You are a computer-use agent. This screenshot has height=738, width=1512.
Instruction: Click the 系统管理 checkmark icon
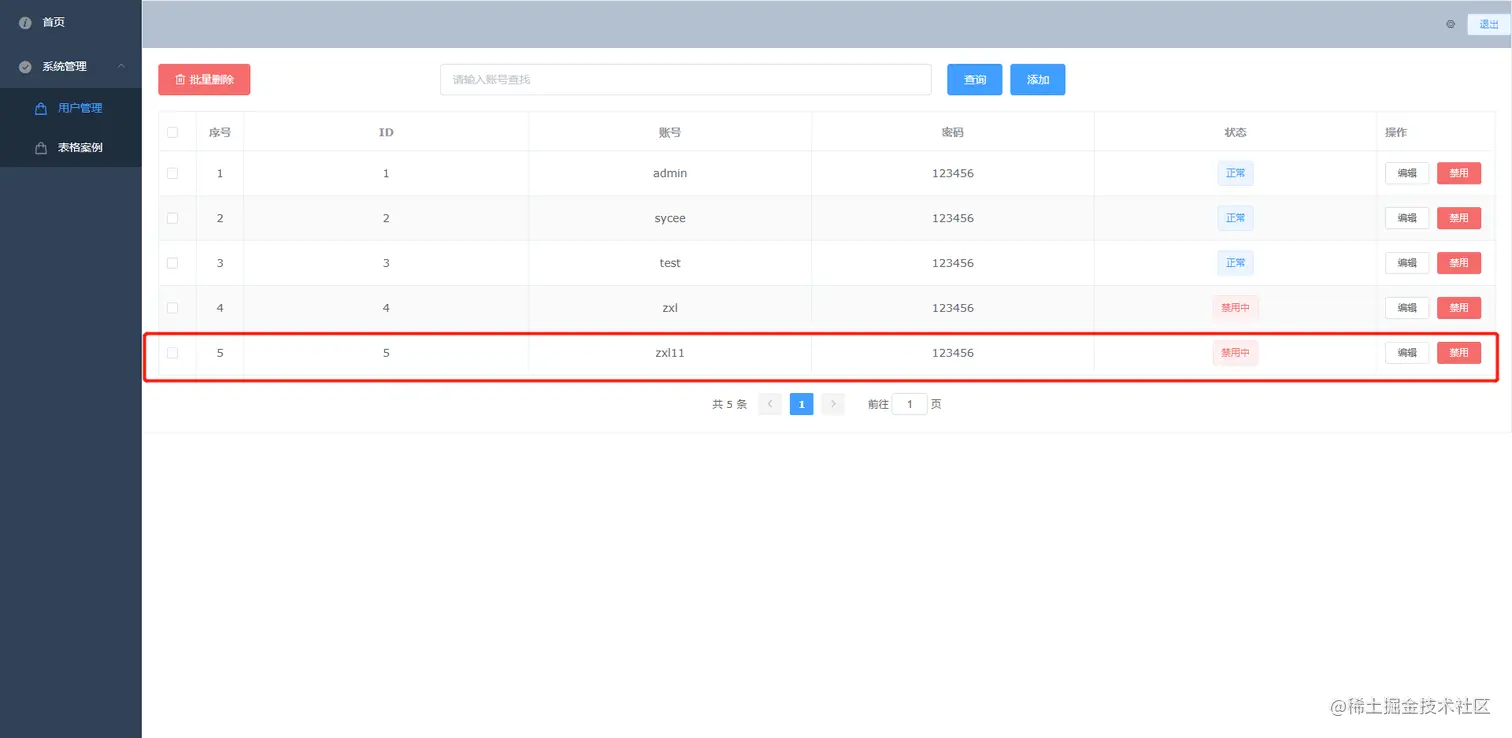[x=25, y=67]
